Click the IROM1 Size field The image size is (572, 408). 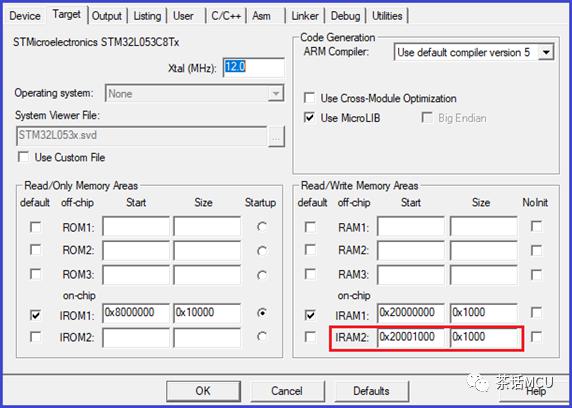coord(207,313)
